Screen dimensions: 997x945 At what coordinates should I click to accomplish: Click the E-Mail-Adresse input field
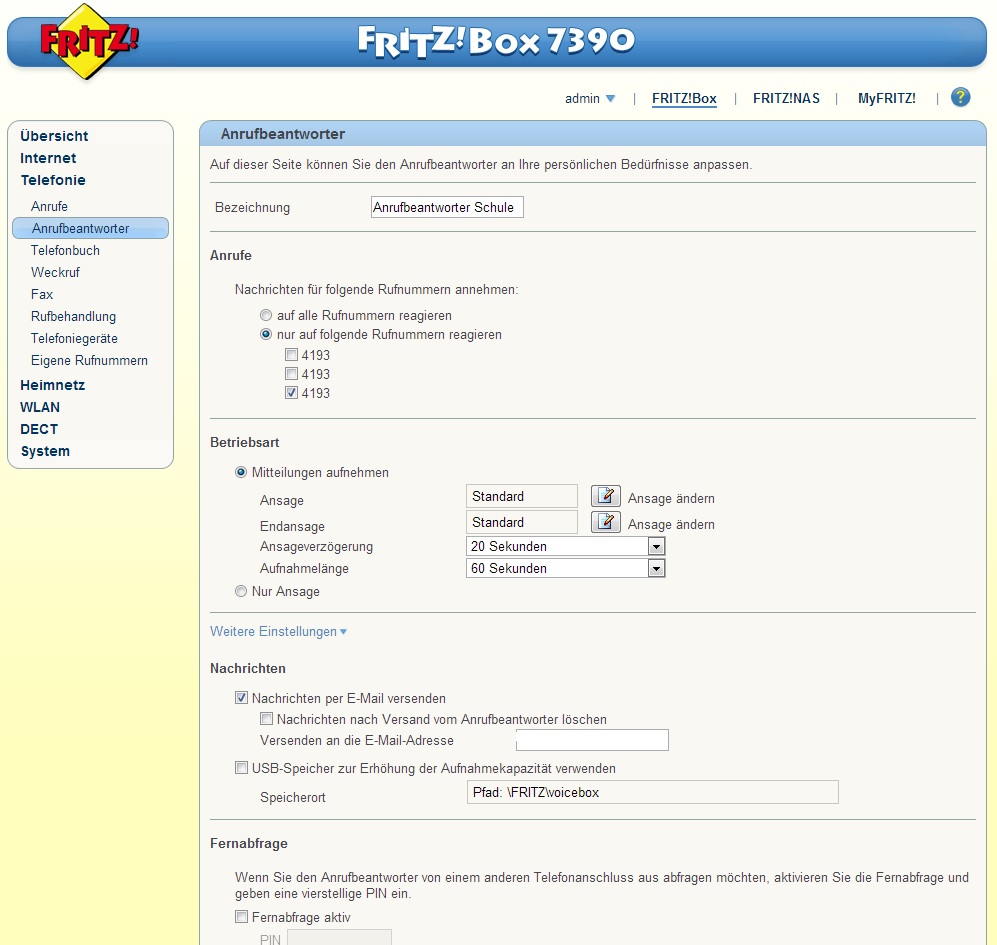pyautogui.click(x=592, y=740)
